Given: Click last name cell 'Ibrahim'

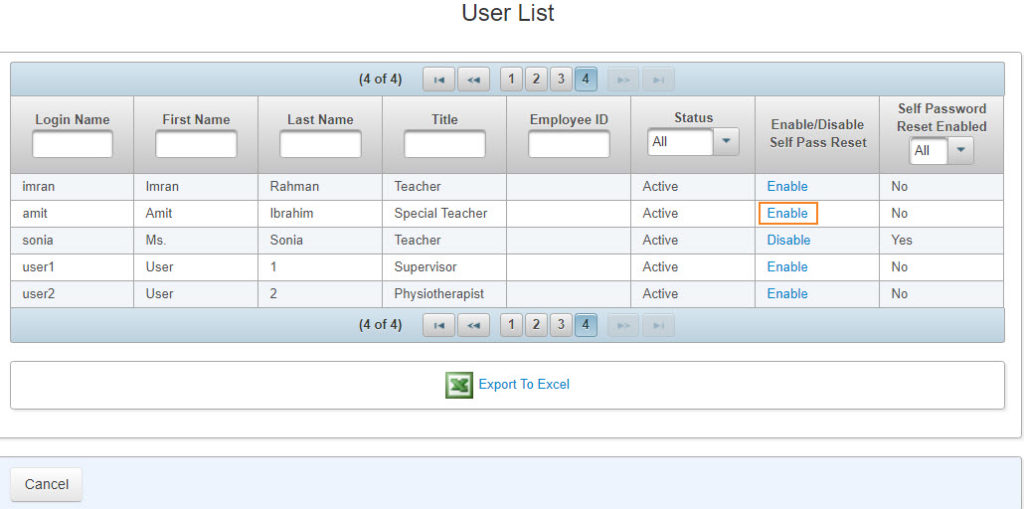Looking at the screenshot, I should click(x=291, y=214).
